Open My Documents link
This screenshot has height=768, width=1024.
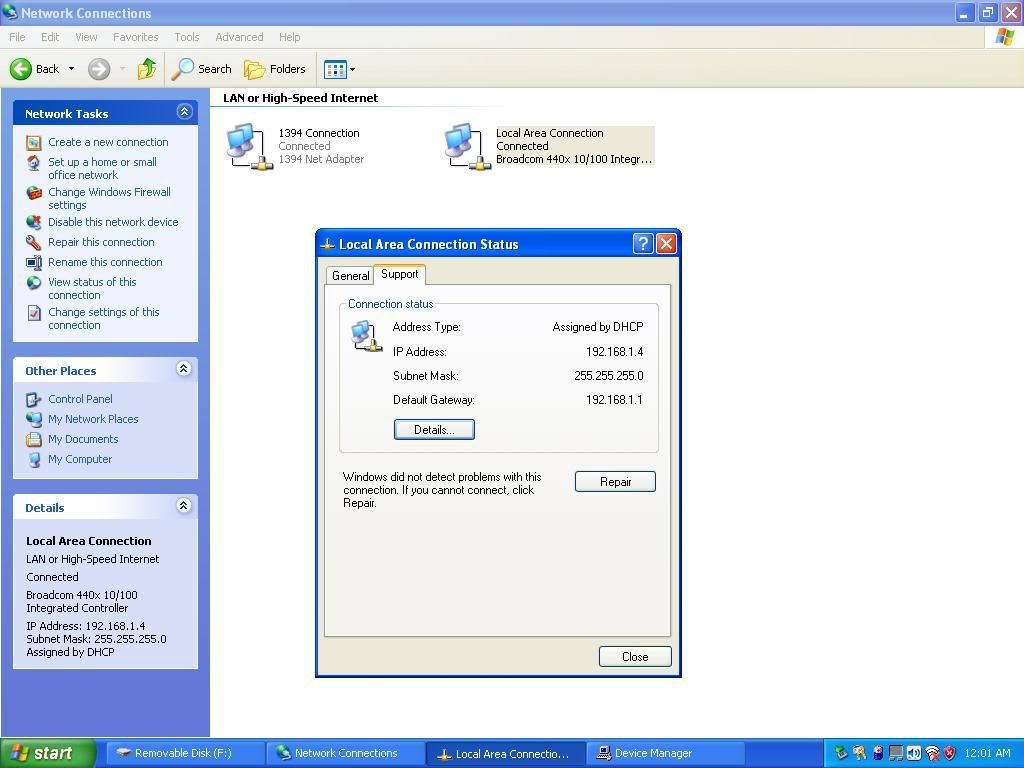83,439
